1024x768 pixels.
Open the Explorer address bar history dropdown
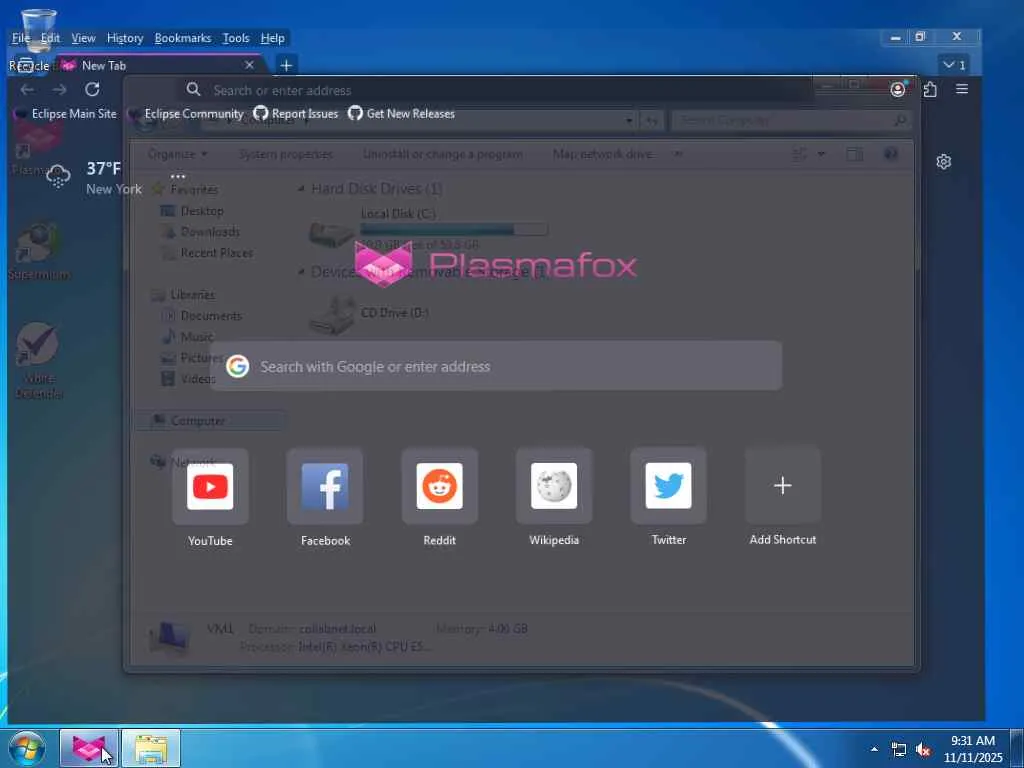[x=629, y=121]
